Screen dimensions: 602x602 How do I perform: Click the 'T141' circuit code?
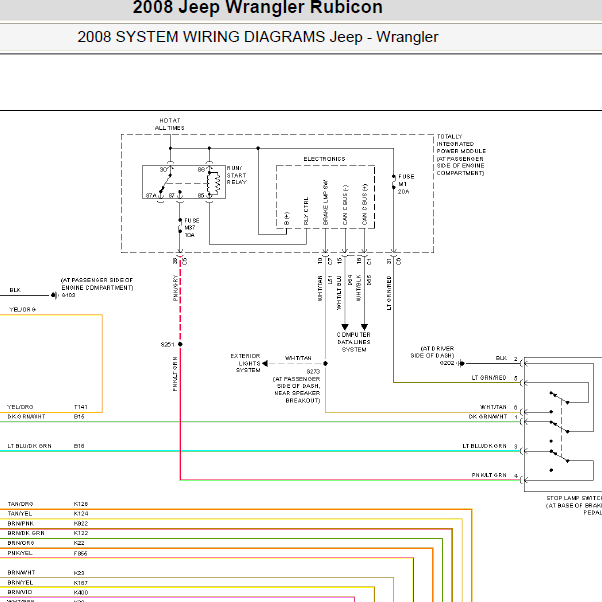point(81,407)
